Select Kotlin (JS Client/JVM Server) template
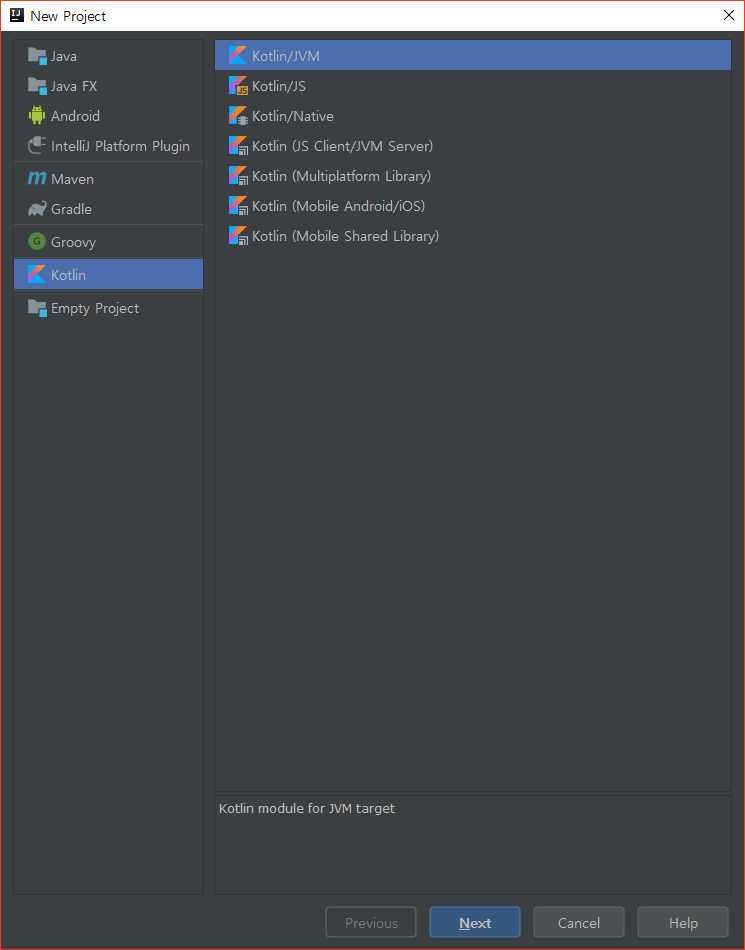The height and width of the screenshot is (950, 745). pos(473,145)
